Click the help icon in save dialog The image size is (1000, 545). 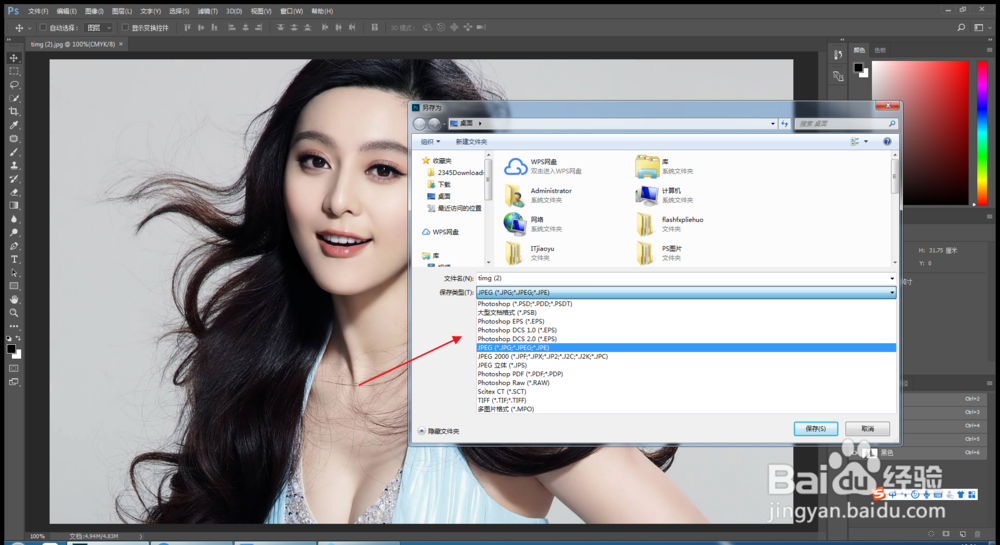pos(887,142)
